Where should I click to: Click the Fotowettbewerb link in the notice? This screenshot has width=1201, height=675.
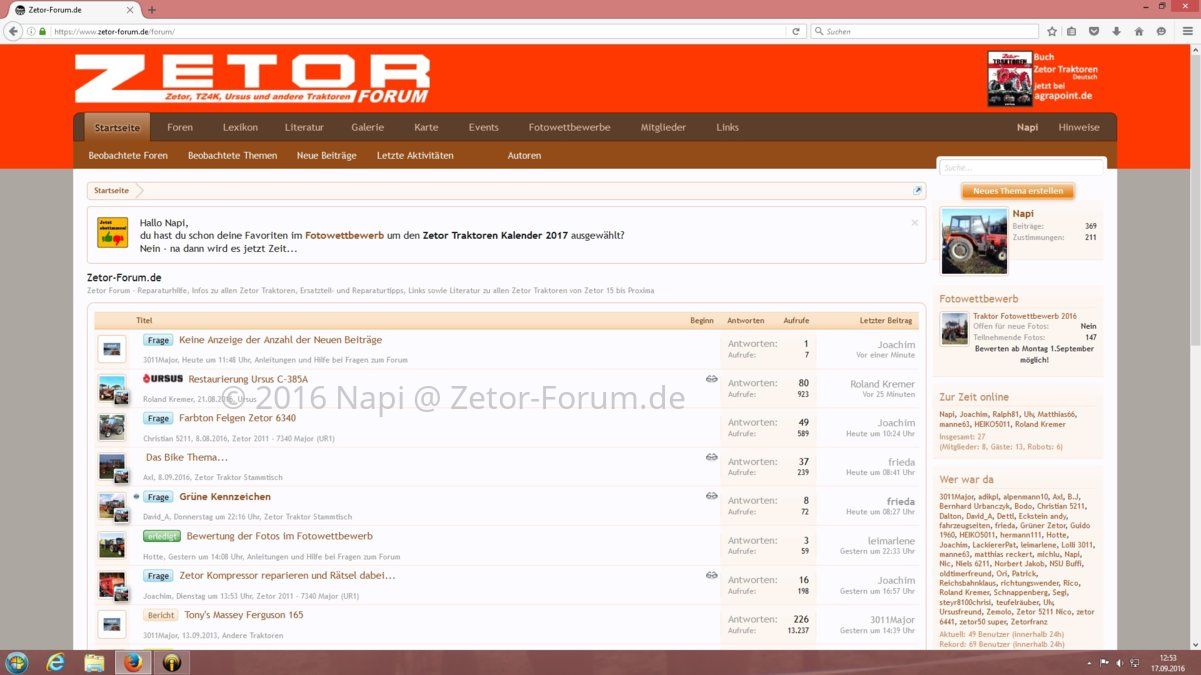[x=344, y=235]
